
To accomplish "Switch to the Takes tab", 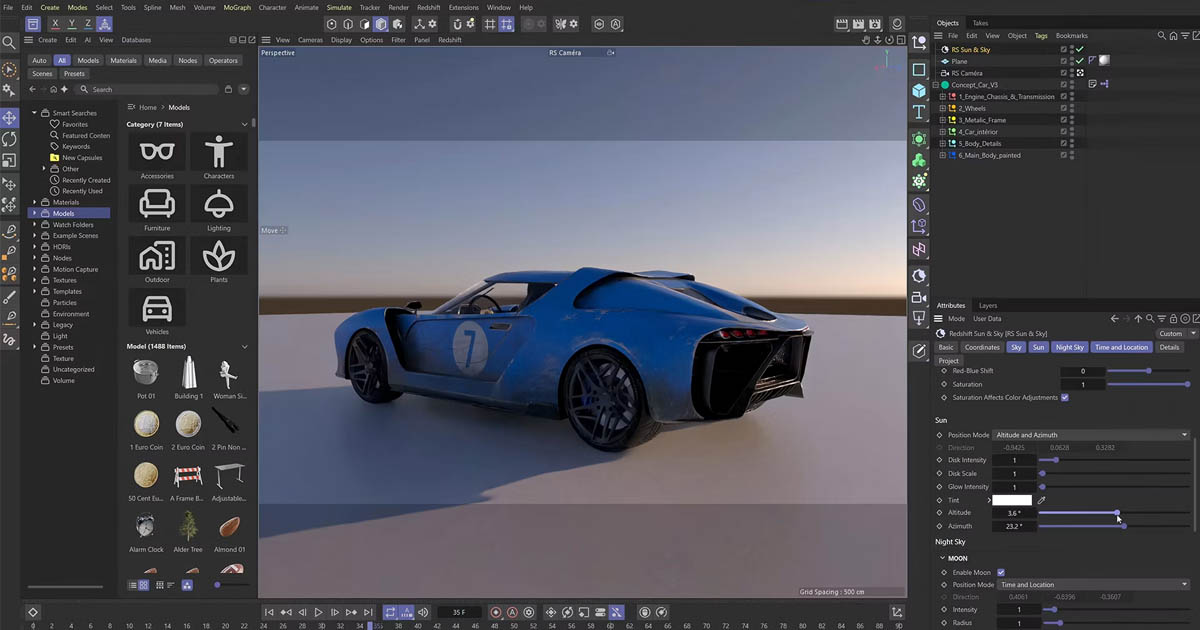I will click(980, 22).
